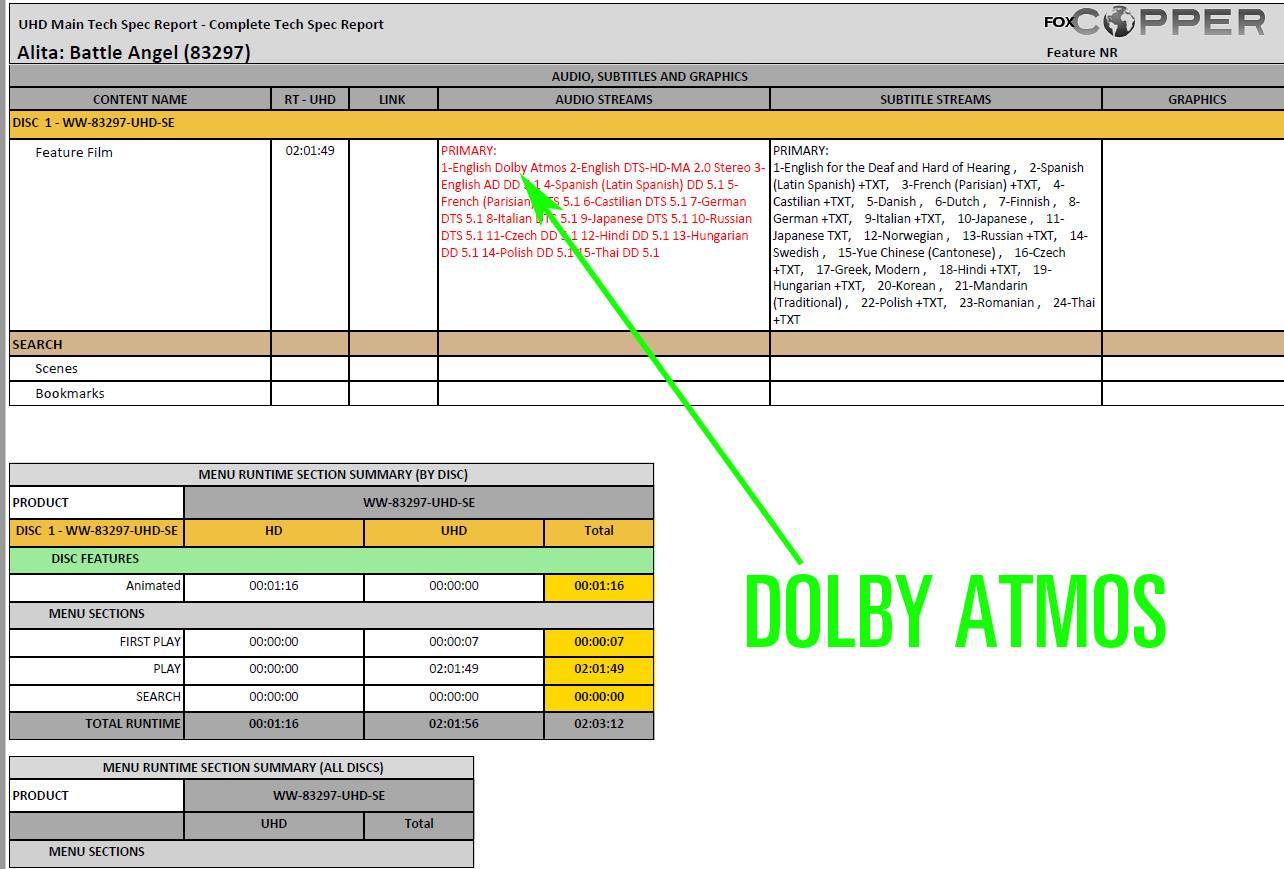This screenshot has width=1284, height=869.
Task: Click TOTAL RUNTIME total 02:03:12
Action: (x=599, y=724)
